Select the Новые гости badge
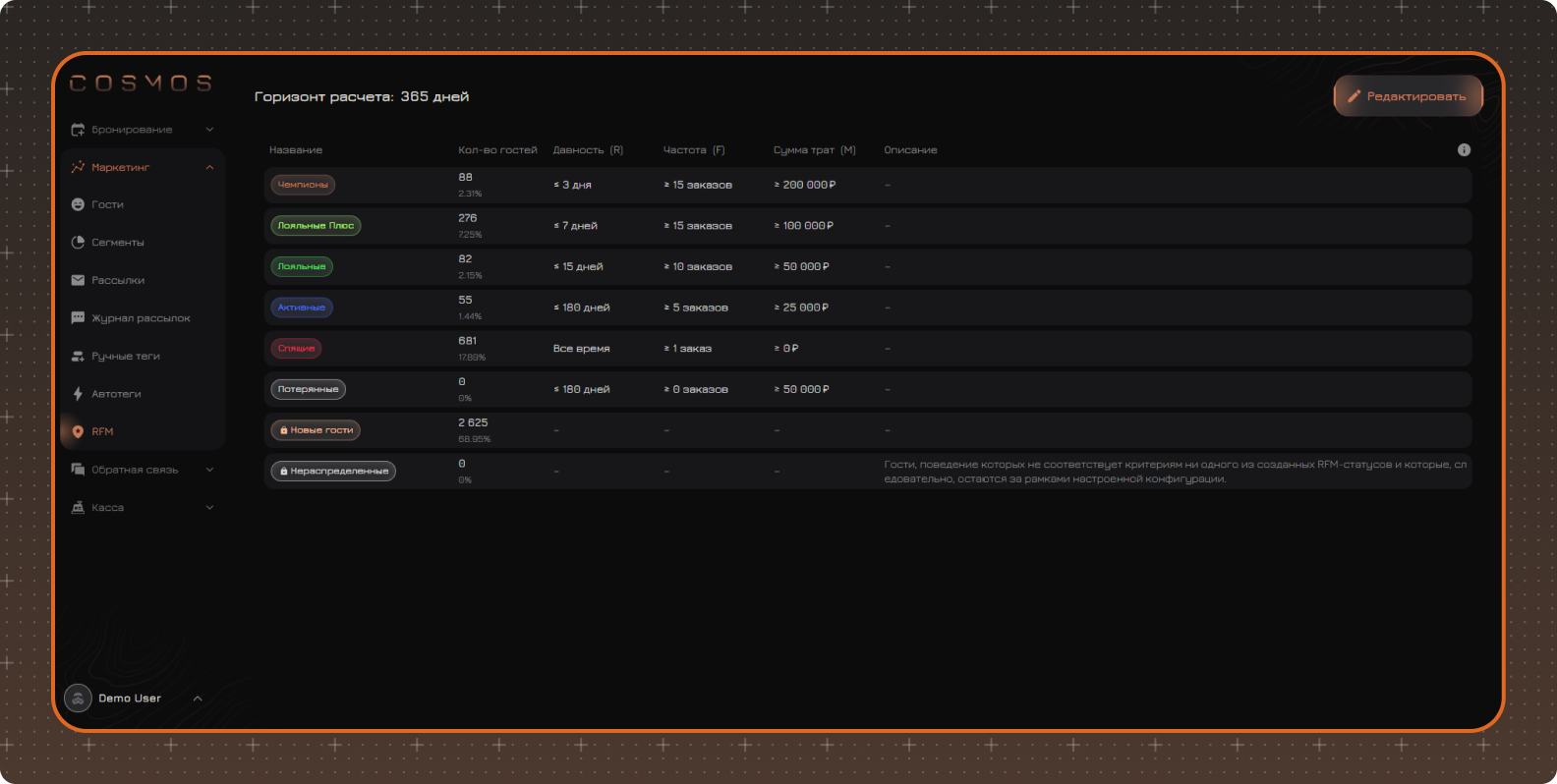The height and width of the screenshot is (784, 1557). point(316,430)
